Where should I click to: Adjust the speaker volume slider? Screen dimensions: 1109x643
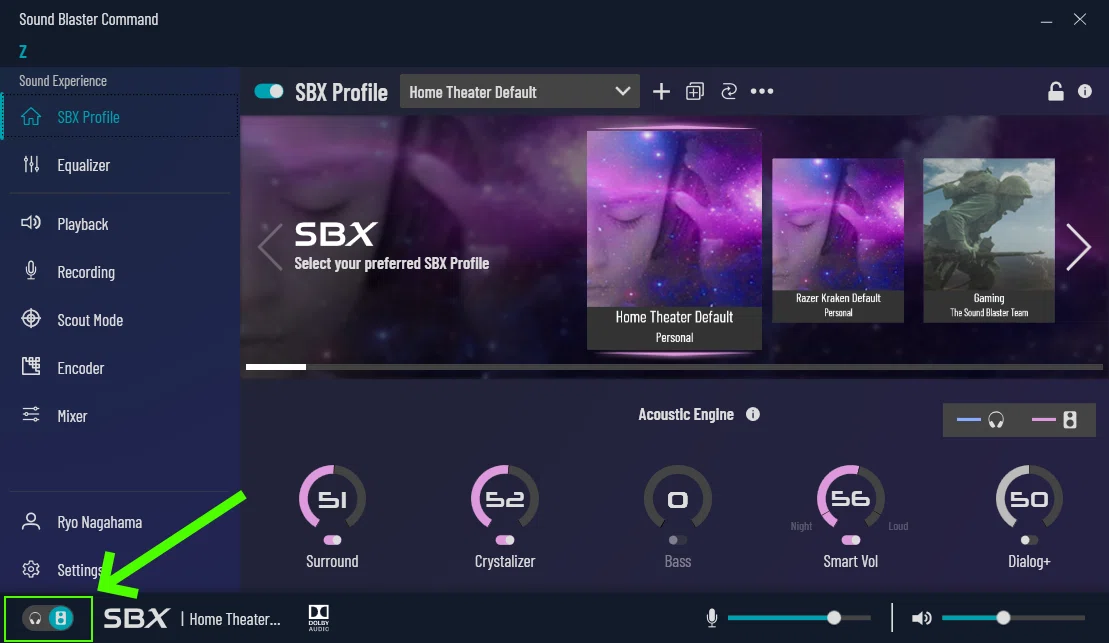[1013, 618]
